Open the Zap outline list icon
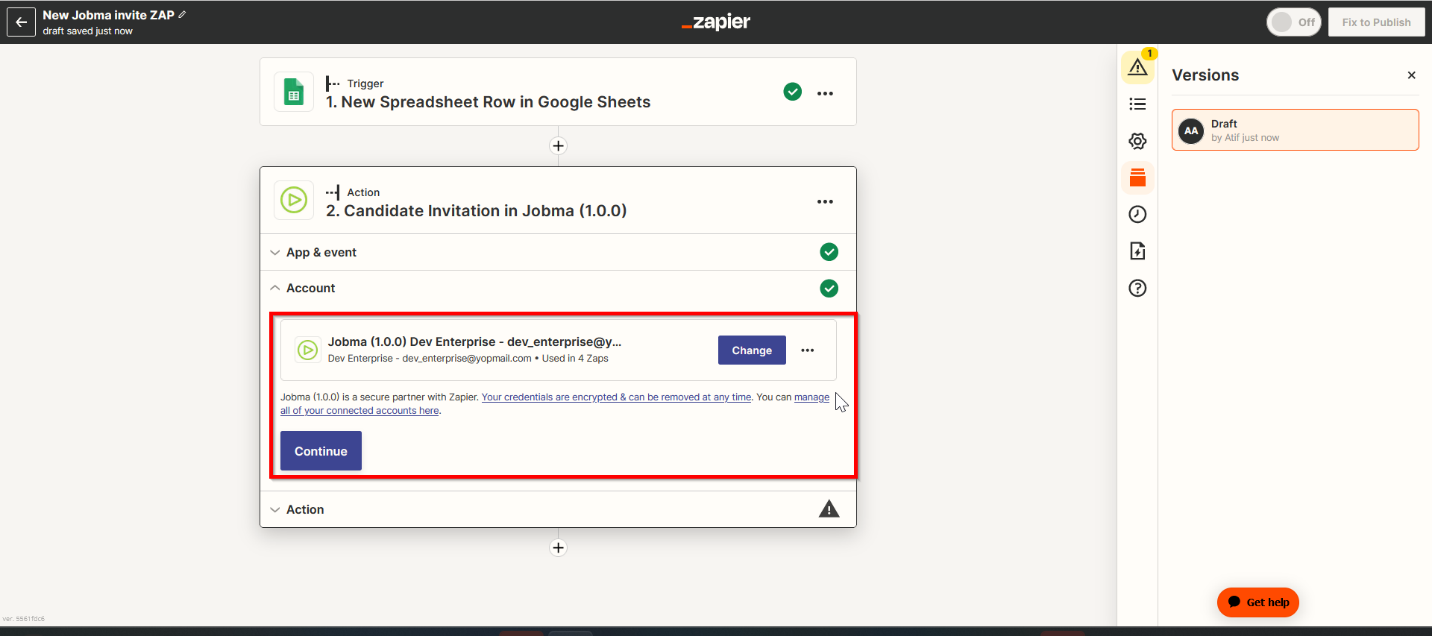1432x636 pixels. [1137, 104]
